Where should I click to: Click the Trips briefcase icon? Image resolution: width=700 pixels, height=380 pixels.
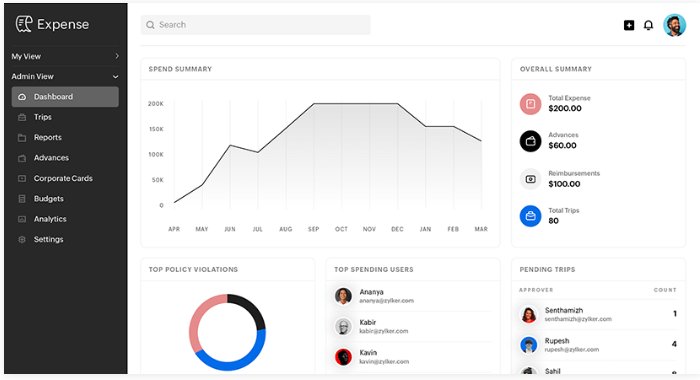coord(22,117)
